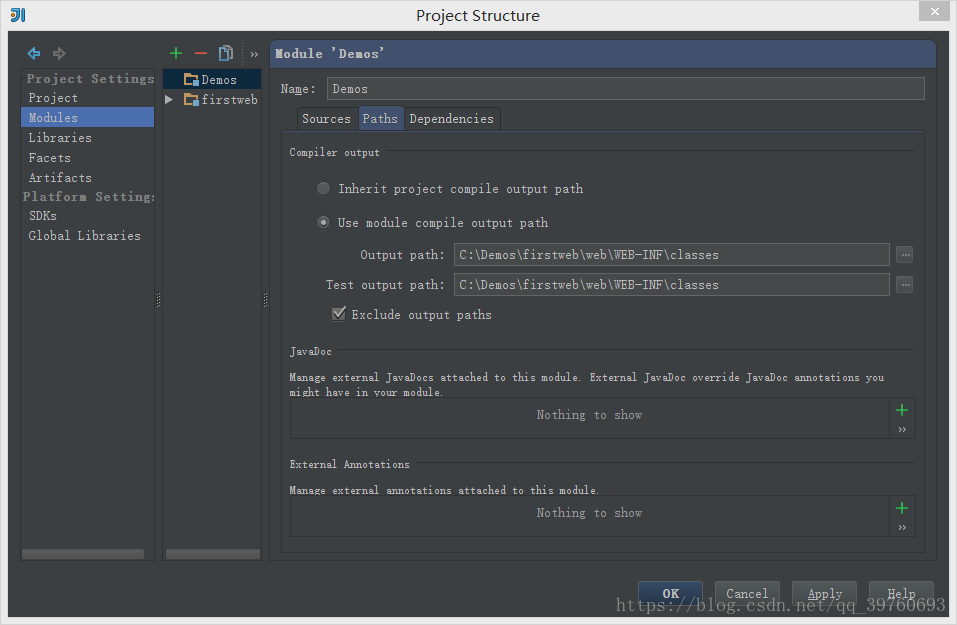Close the Project Structure dialog

[934, 11]
